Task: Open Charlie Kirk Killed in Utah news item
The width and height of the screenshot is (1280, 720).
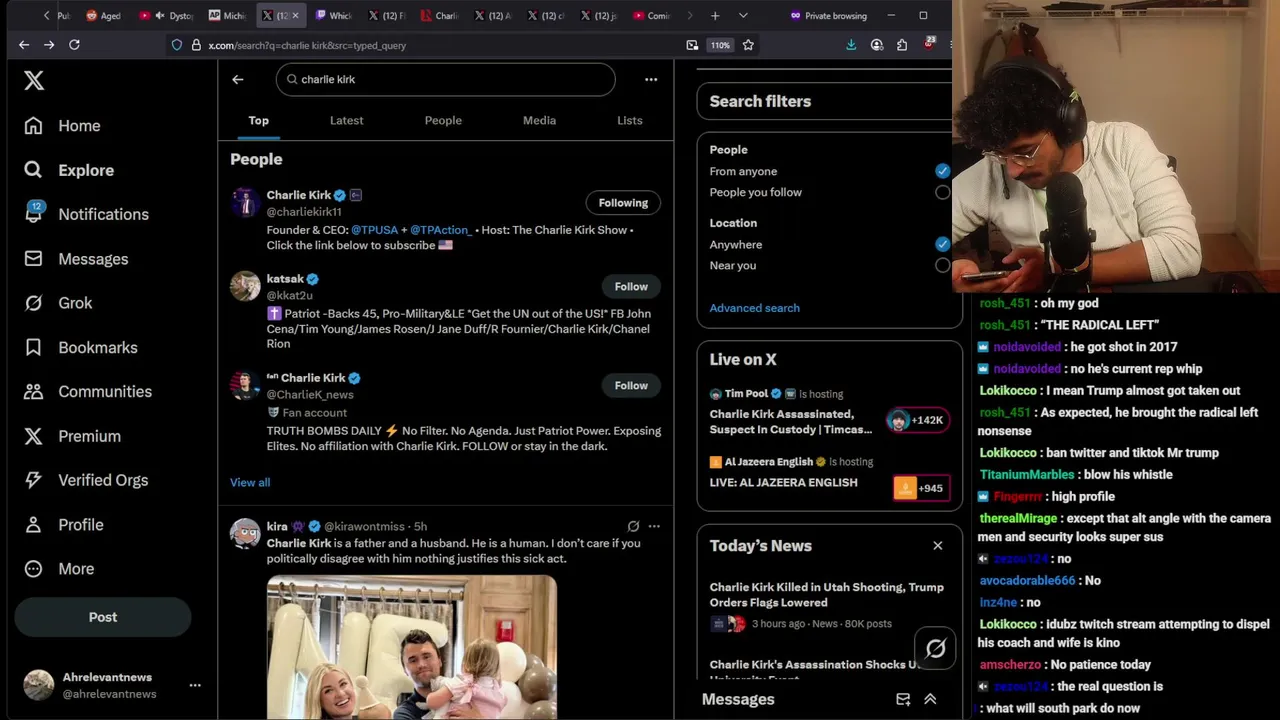Action: pos(827,606)
